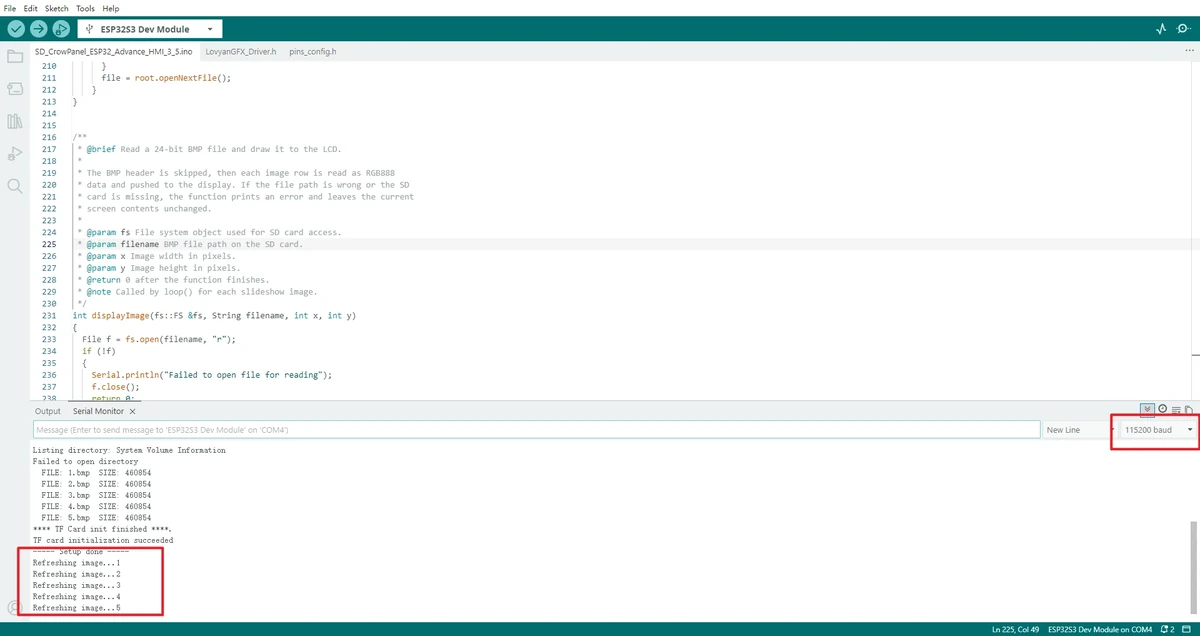Click 'Refreshing image...3' output line
Image resolution: width=1200 pixels, height=636 pixels.
pos(76,585)
